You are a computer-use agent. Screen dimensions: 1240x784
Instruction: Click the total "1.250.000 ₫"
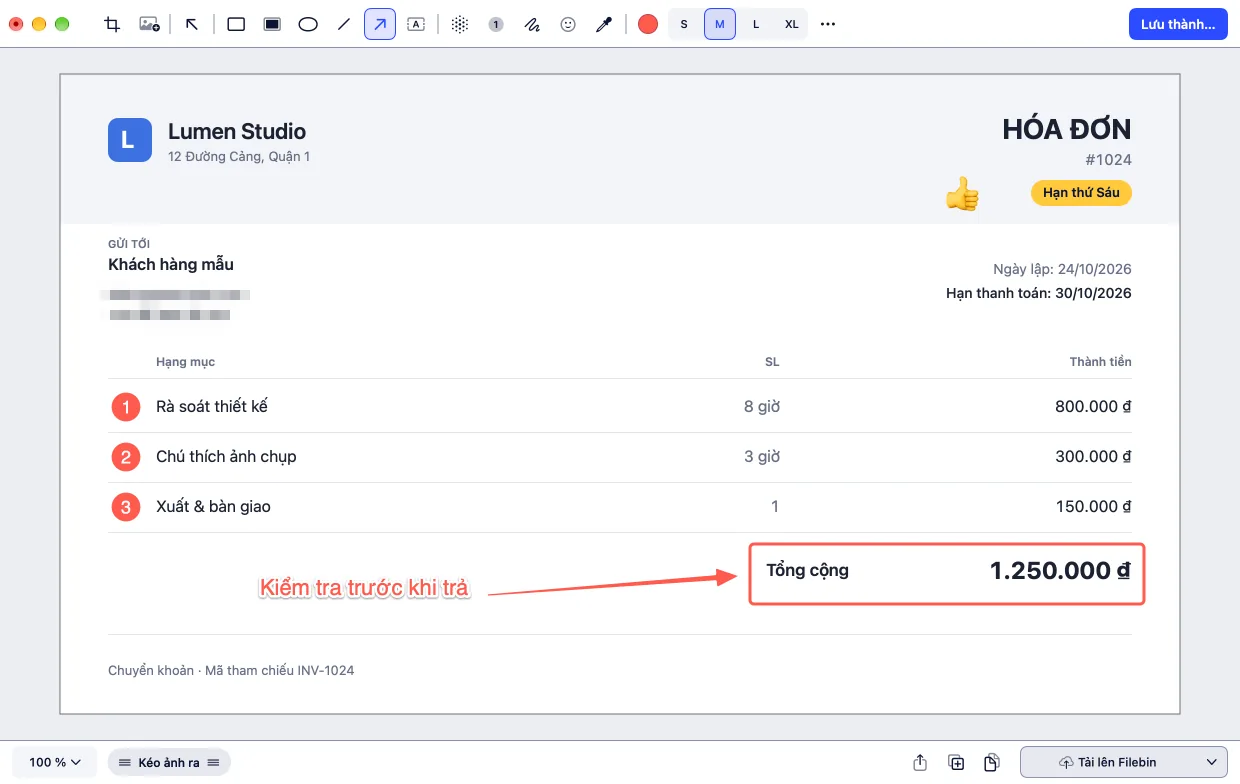(1060, 571)
